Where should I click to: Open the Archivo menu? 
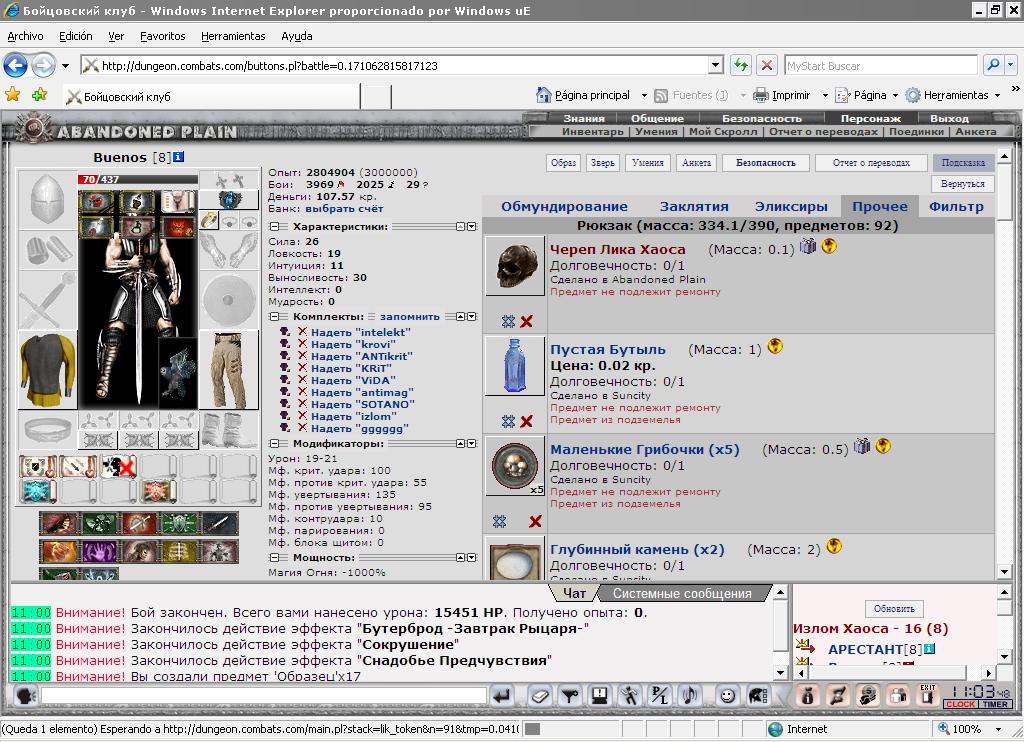click(25, 36)
